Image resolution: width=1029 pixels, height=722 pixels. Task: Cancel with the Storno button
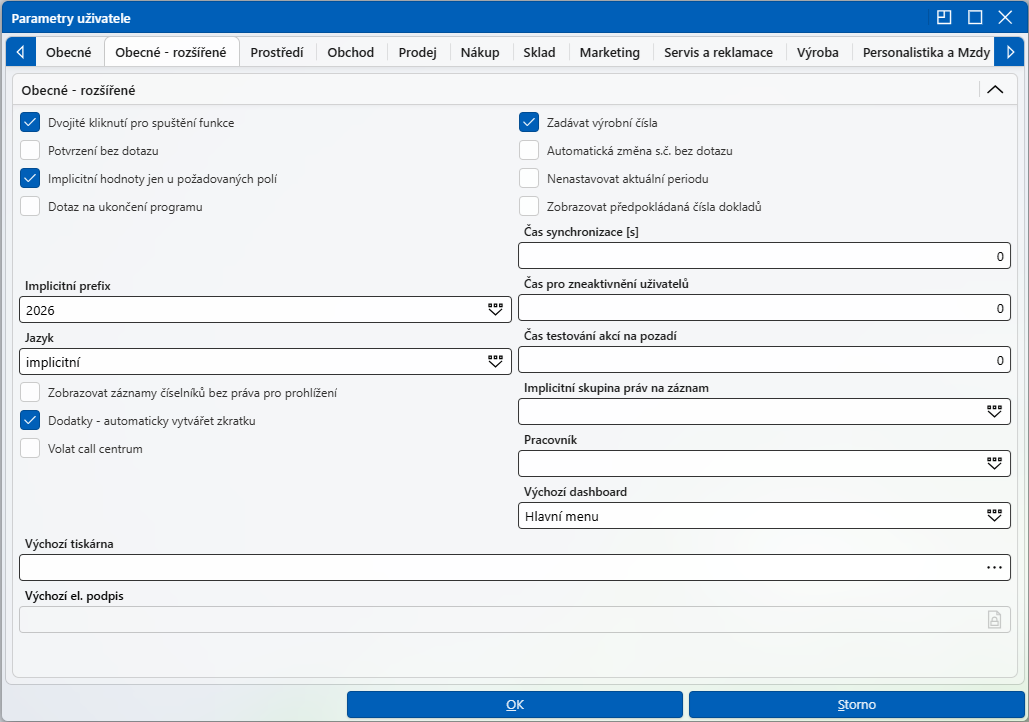pyautogui.click(x=856, y=704)
